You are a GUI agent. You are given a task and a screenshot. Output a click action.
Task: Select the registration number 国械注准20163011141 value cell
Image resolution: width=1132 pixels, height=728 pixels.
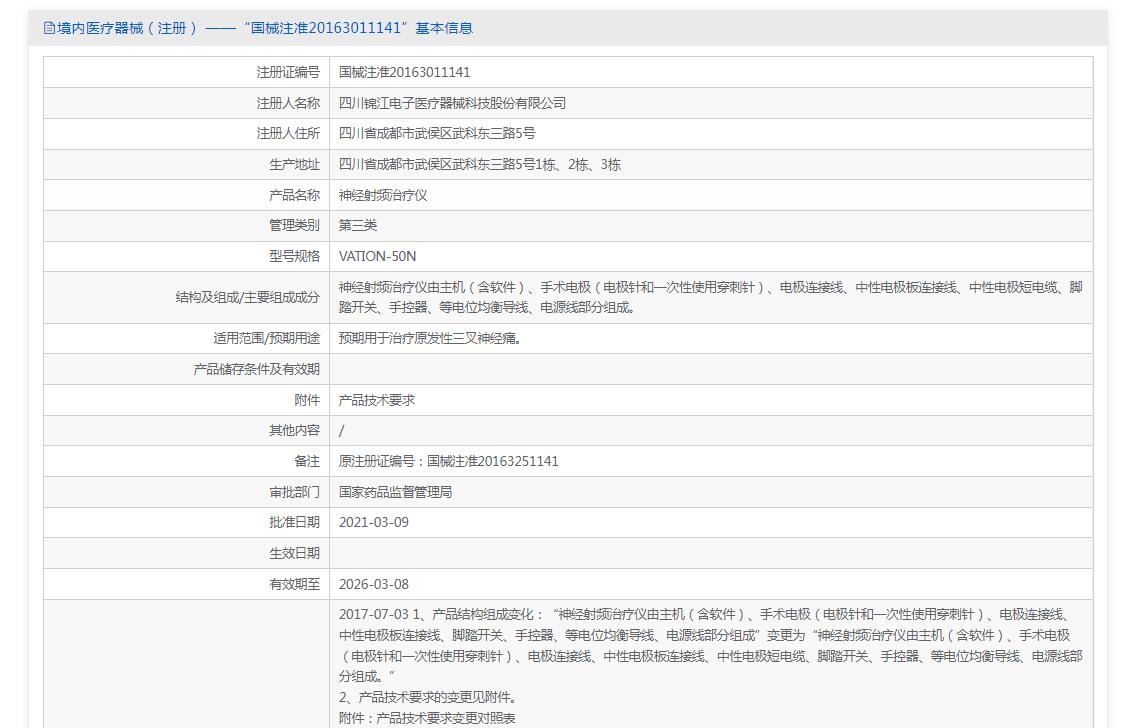tap(404, 72)
